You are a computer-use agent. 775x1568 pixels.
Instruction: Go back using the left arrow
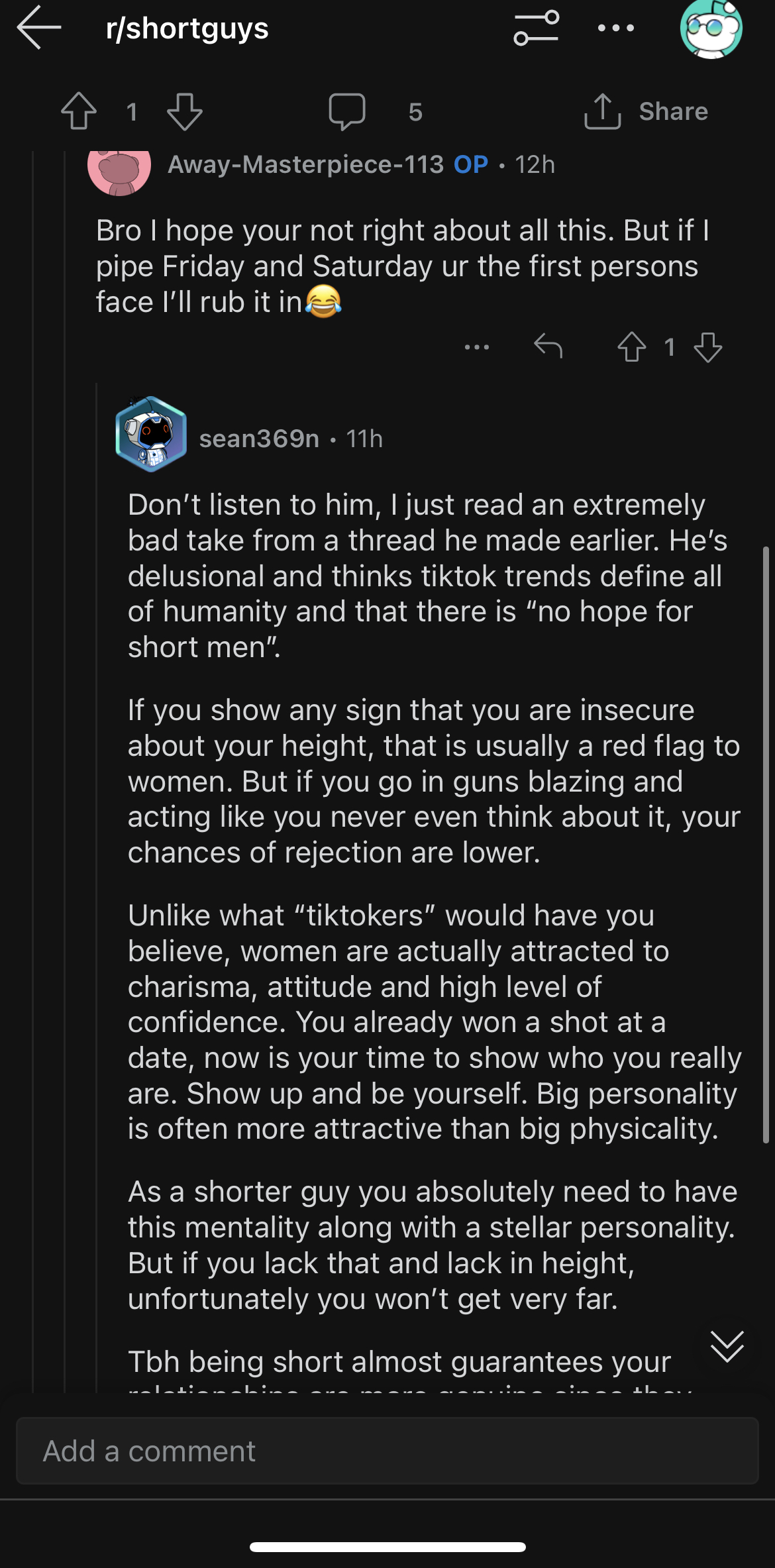[39, 27]
